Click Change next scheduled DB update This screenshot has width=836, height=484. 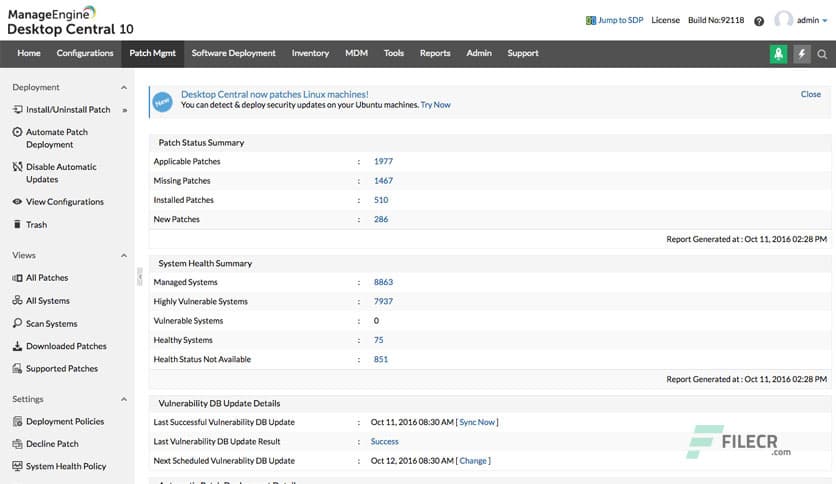[473, 461]
